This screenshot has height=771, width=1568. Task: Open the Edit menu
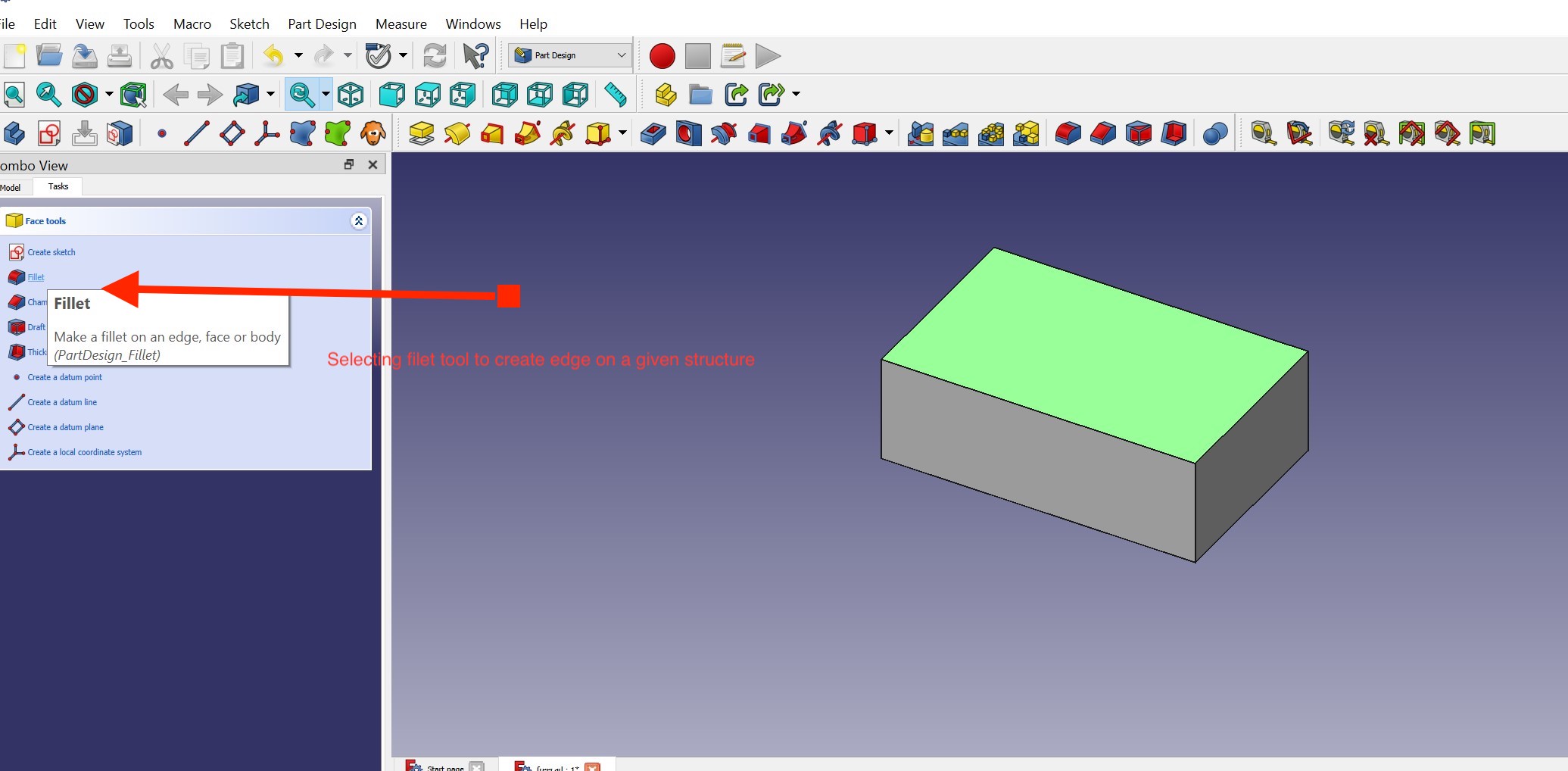coord(45,23)
